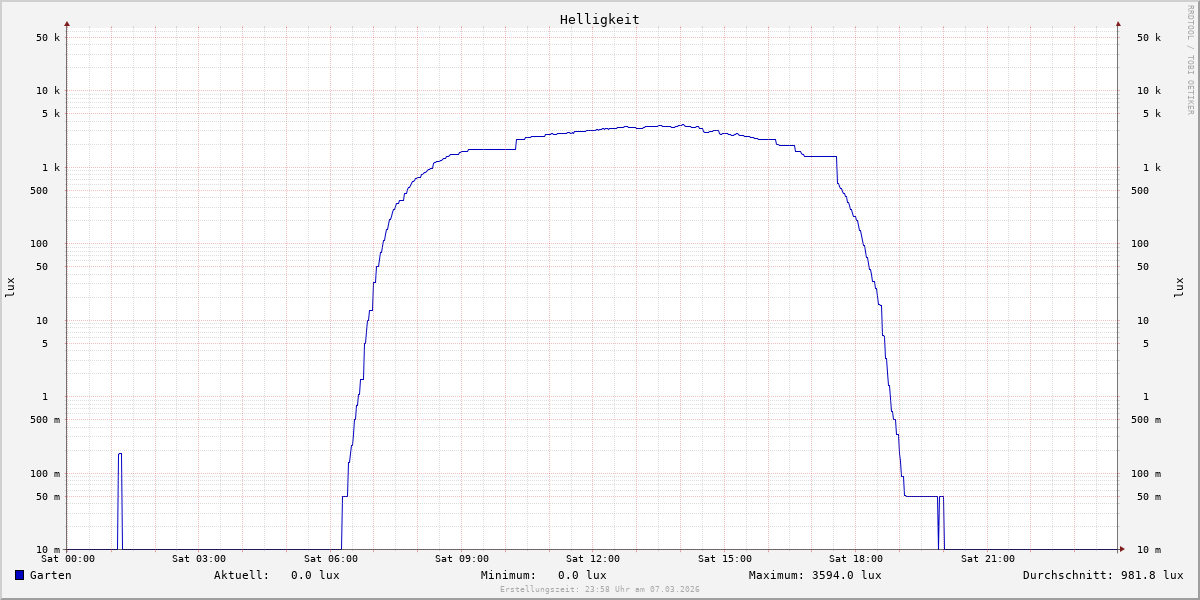Click the Garten legend label
Image resolution: width=1200 pixels, height=600 pixels.
point(50,575)
